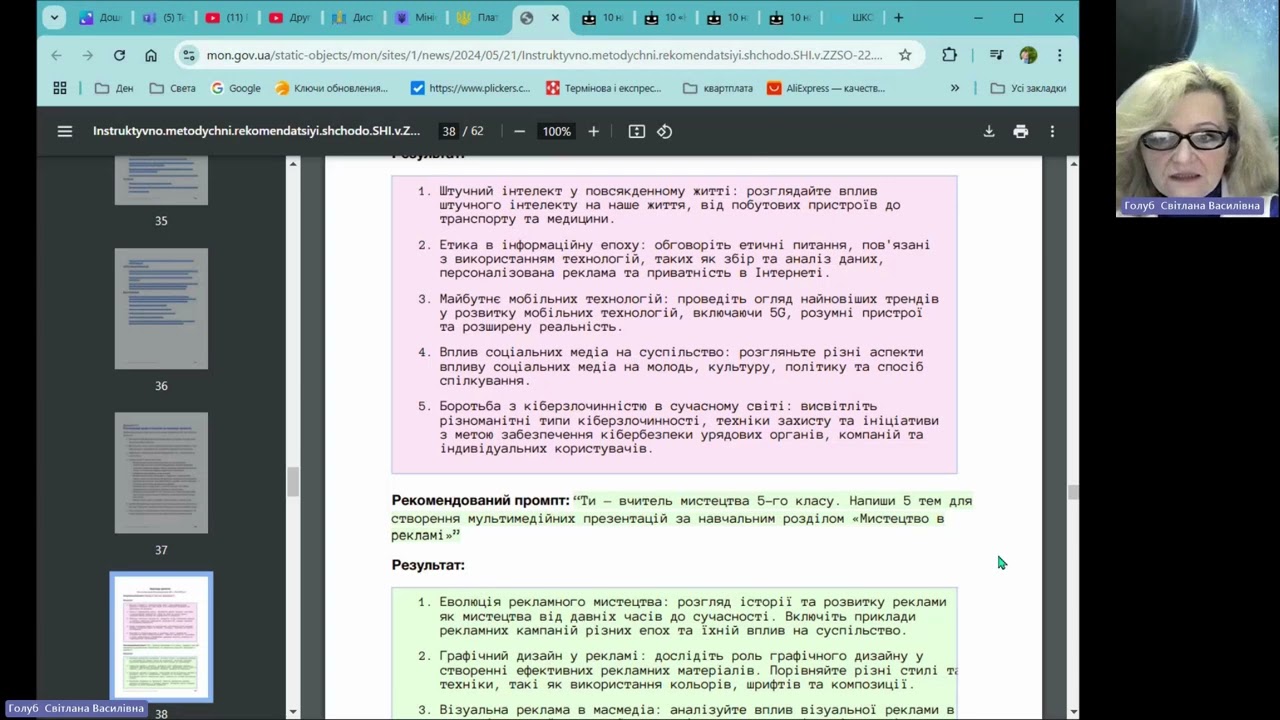
Task: Open the AliExpress bookmark
Action: 826,88
